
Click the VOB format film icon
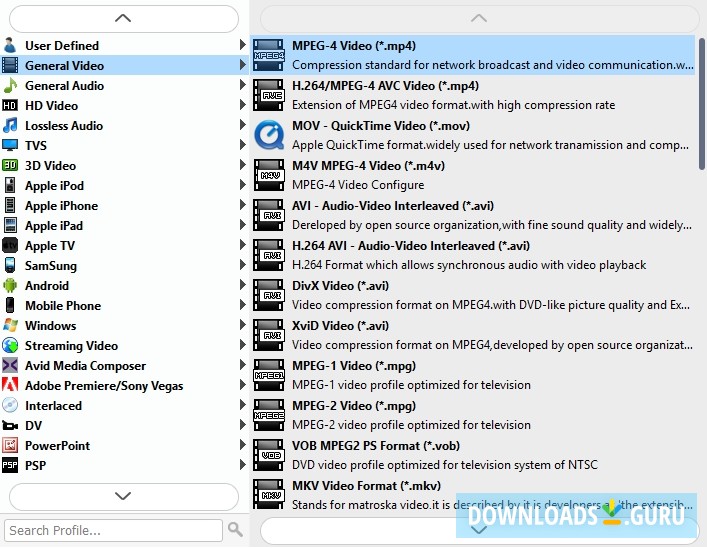(x=269, y=455)
